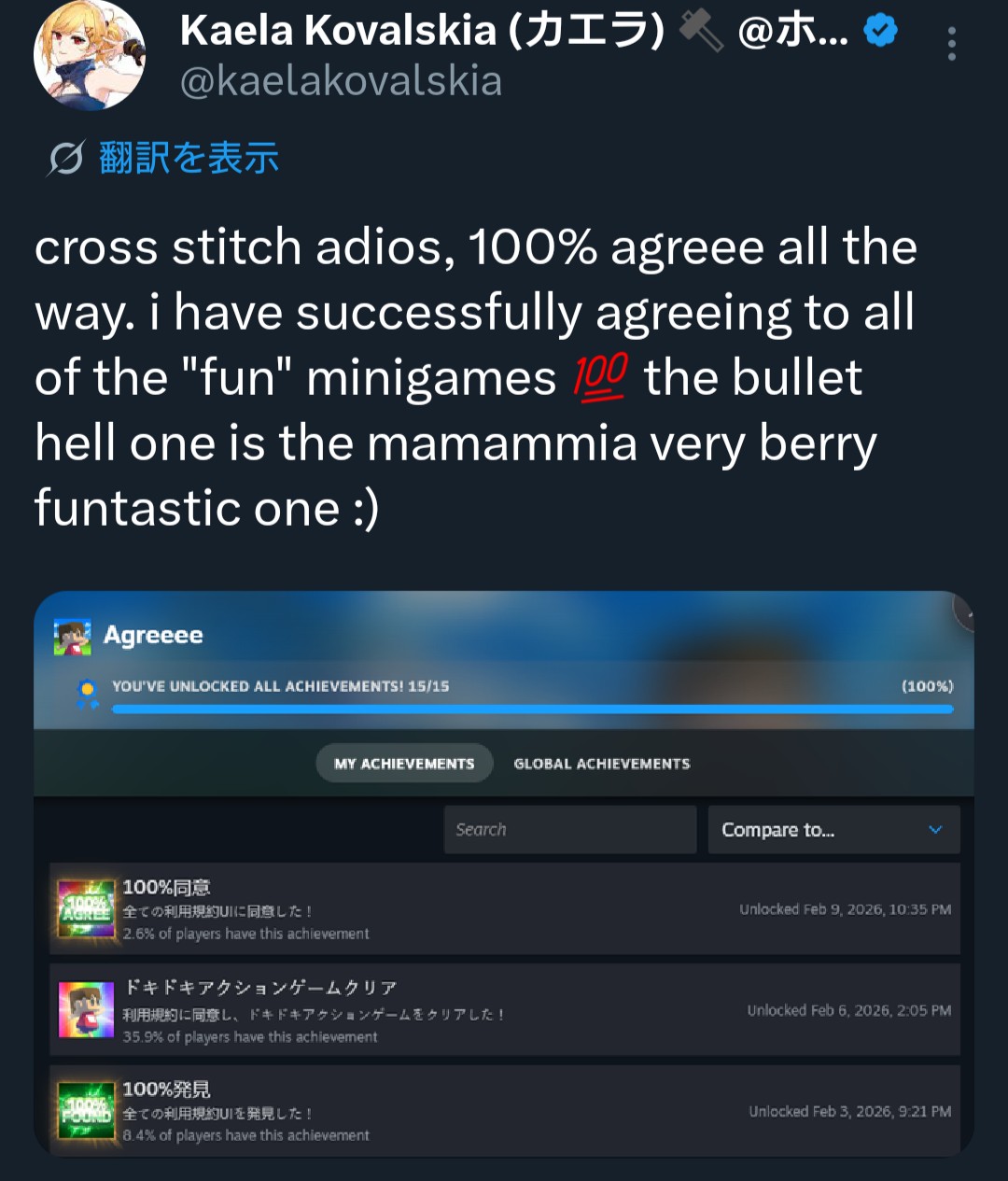Viewport: 1008px width, 1181px height.
Task: Focus the achievements Search field
Action: click(x=570, y=830)
